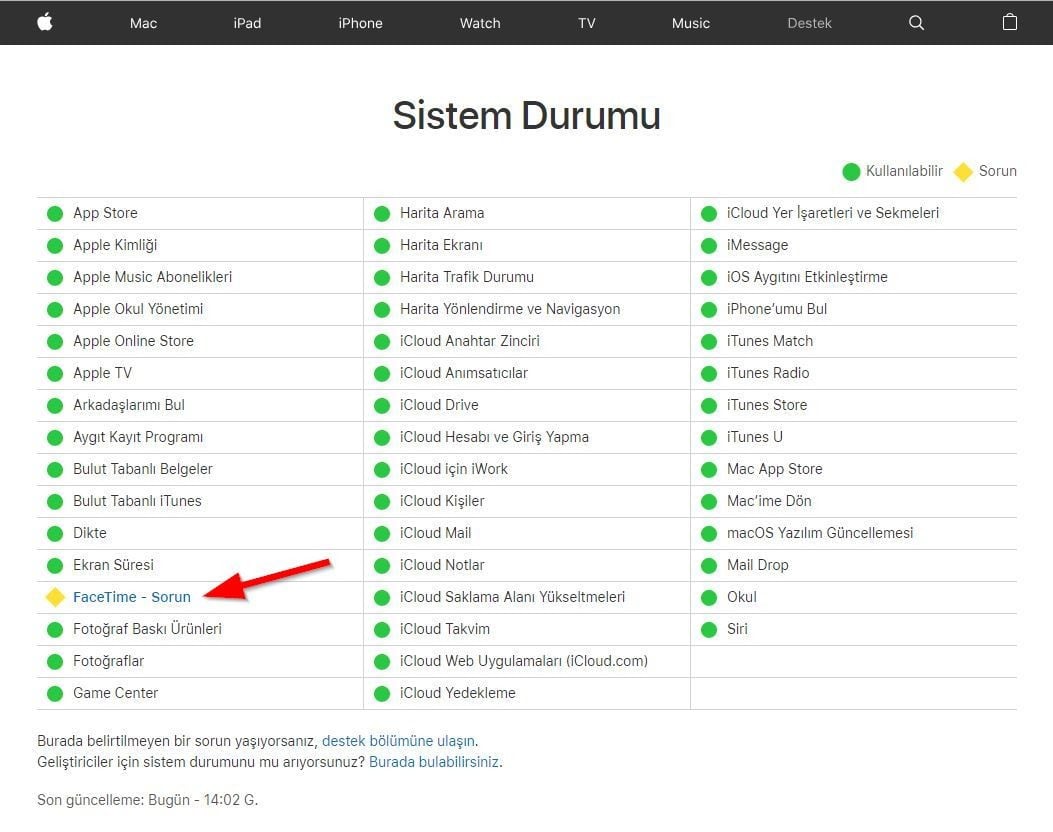Follow the 'destek bölümüne ulaşın' link
This screenshot has width=1053, height=832.
click(x=398, y=741)
